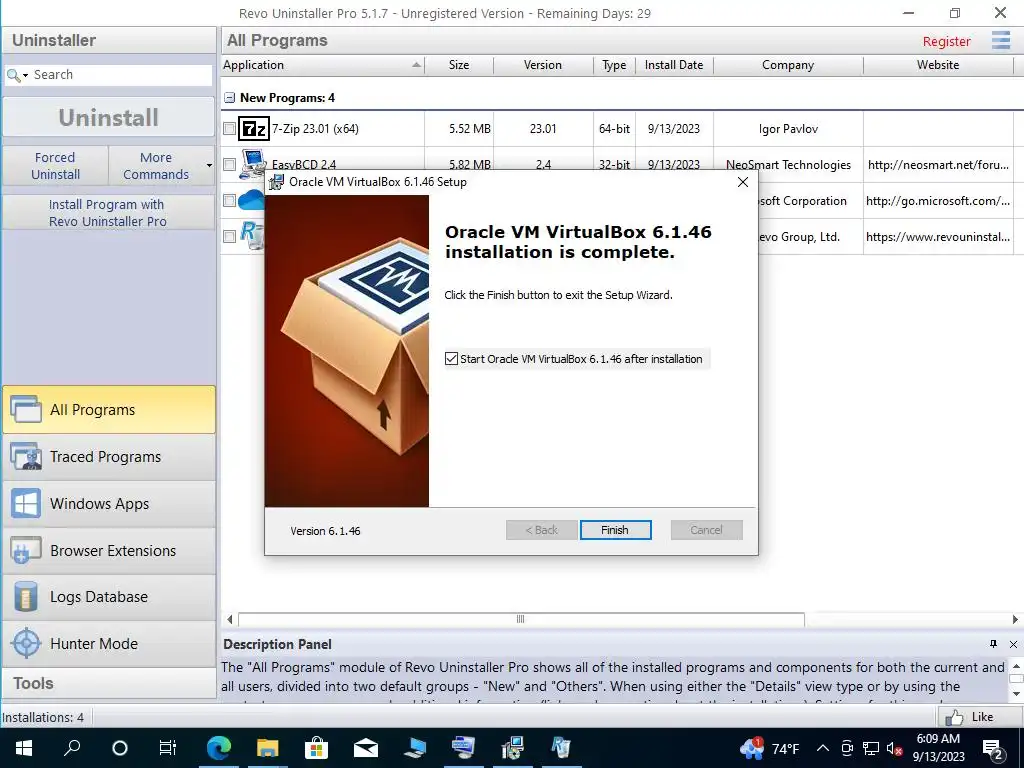Activate Hunter Mode
Image resolution: width=1024 pixels, height=768 pixels.
[x=109, y=643]
